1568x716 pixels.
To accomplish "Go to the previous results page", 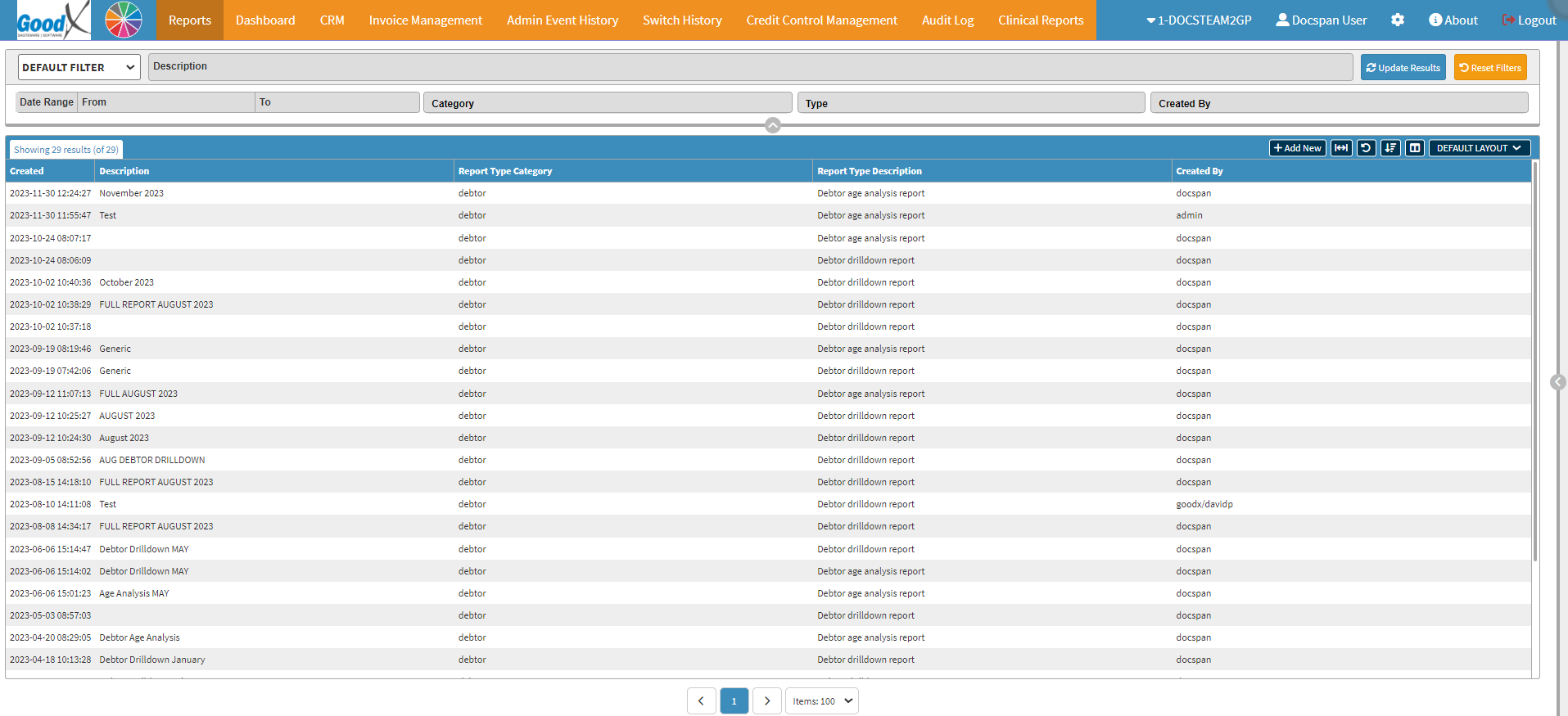I will click(x=701, y=701).
